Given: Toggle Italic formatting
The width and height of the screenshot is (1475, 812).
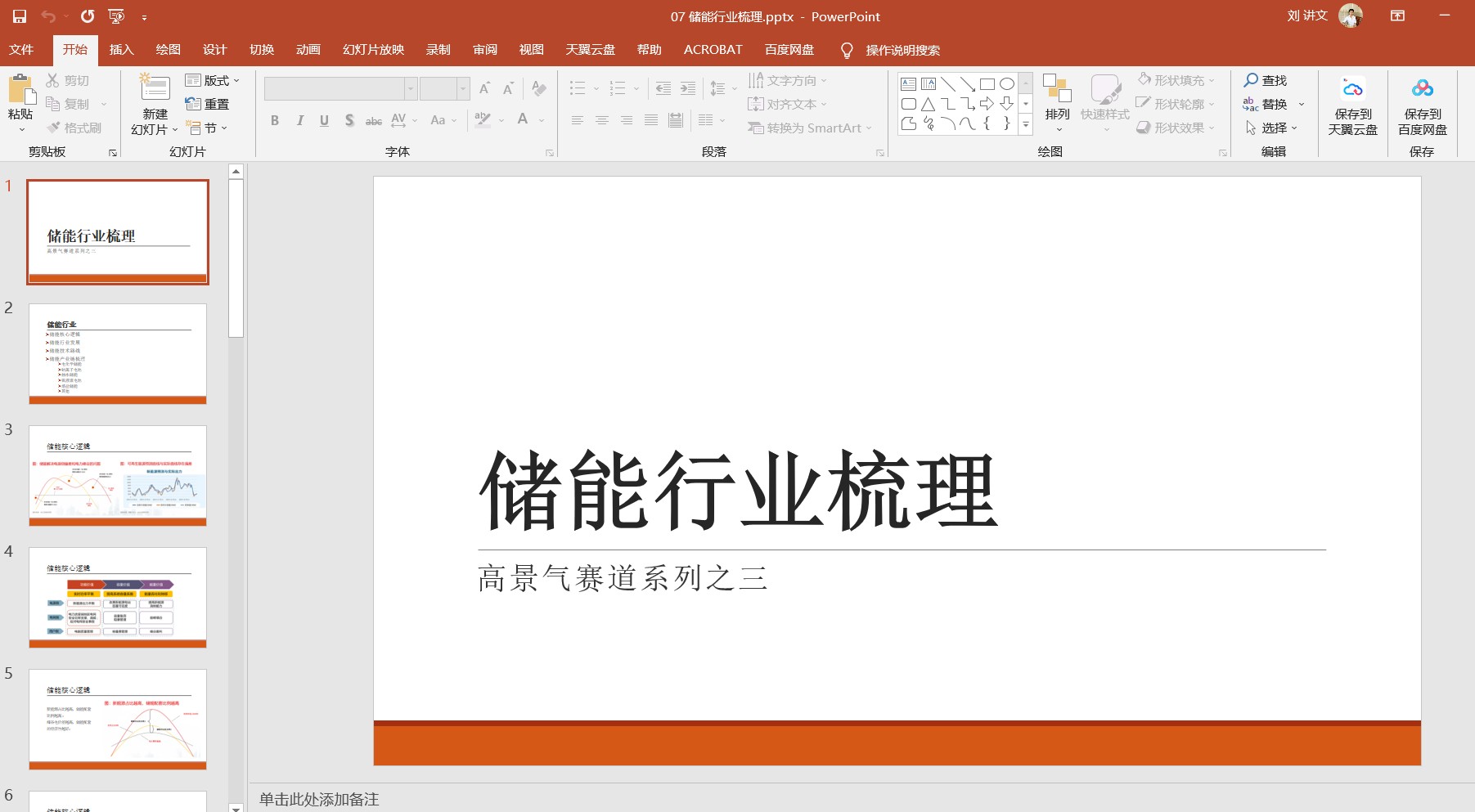Looking at the screenshot, I should [300, 120].
